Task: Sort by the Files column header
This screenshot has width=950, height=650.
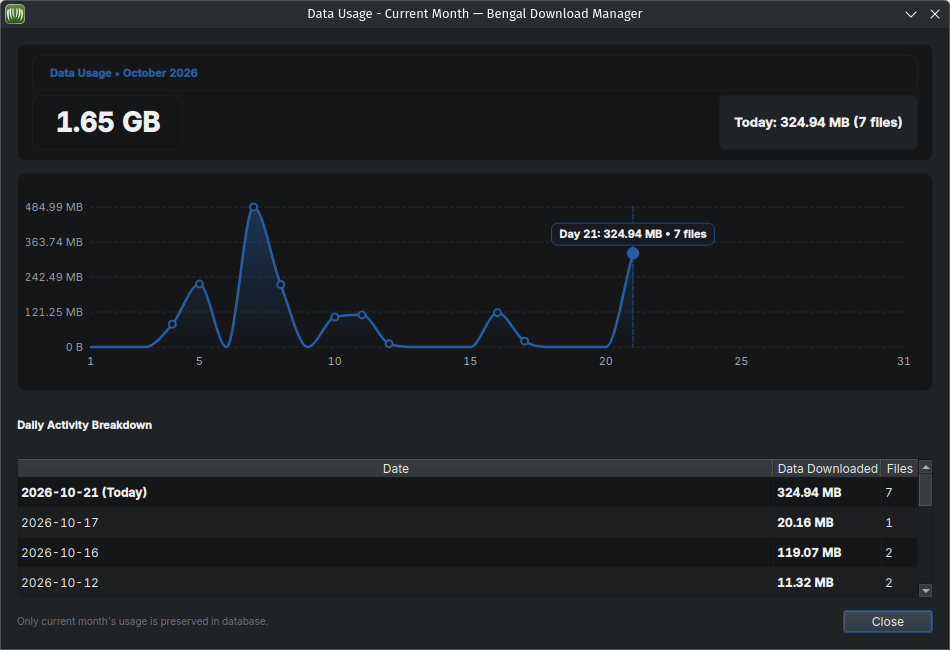Action: pyautogui.click(x=899, y=468)
